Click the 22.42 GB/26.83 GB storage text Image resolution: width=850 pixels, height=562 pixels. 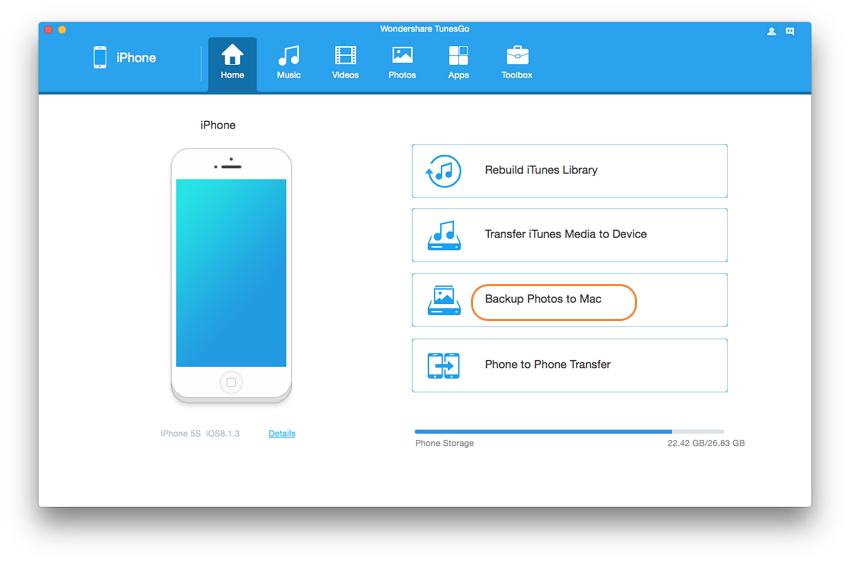click(x=706, y=443)
